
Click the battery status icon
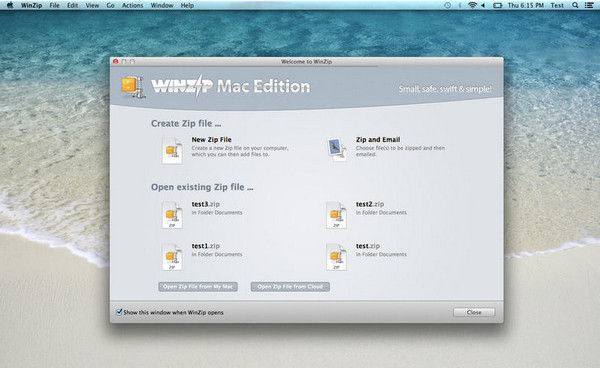(x=497, y=5)
